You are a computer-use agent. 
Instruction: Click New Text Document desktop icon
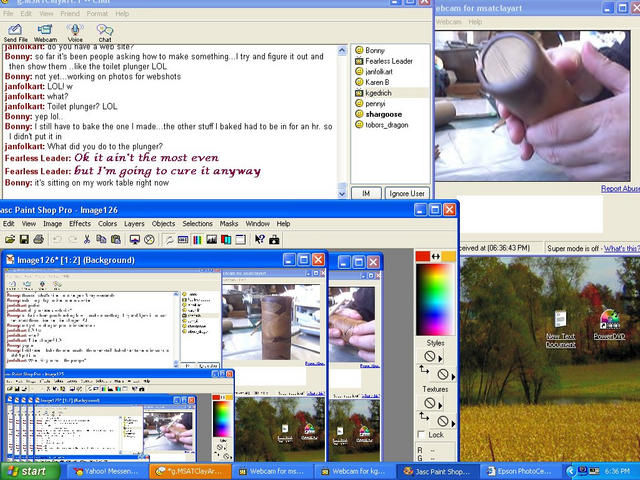[x=560, y=329]
